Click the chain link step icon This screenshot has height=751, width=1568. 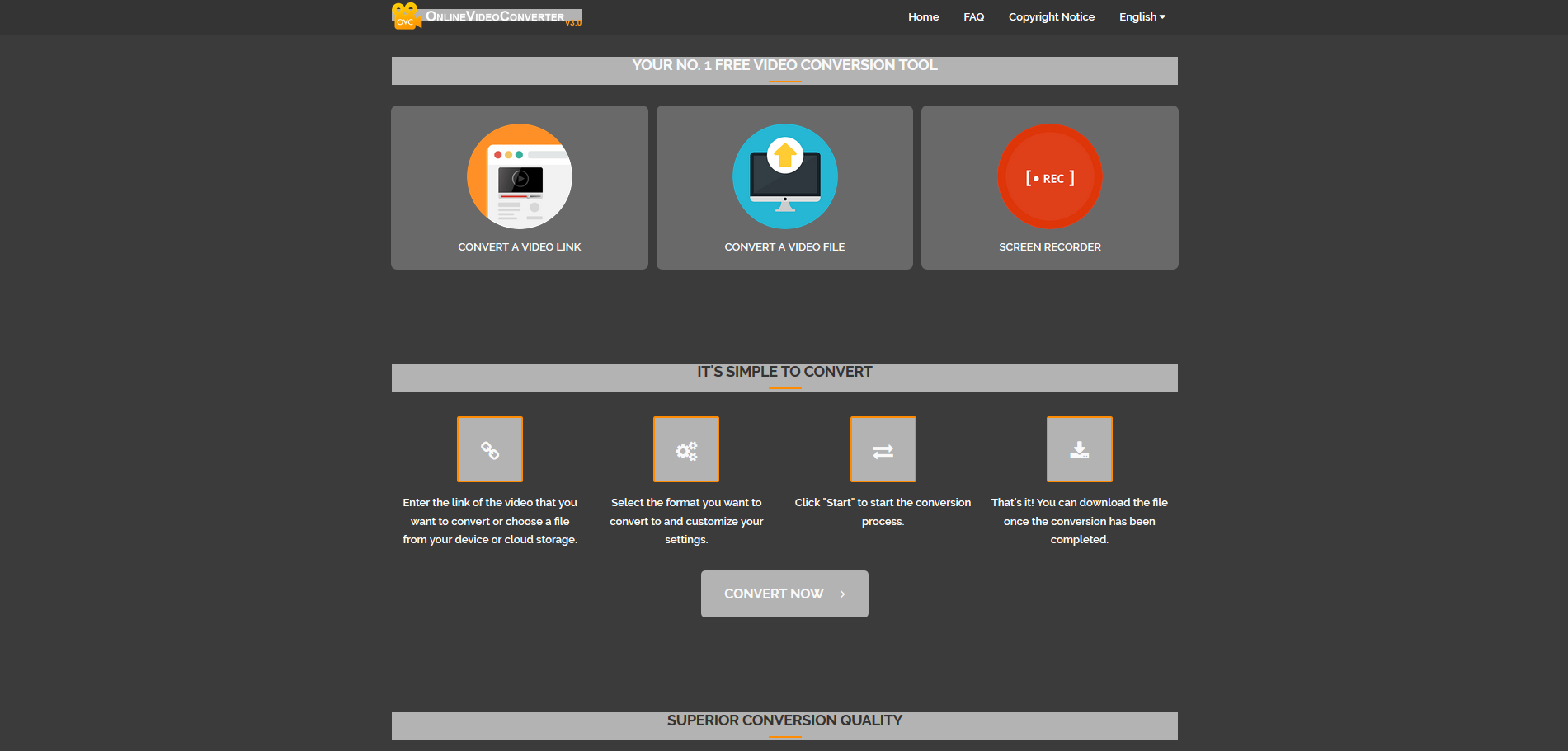(x=489, y=449)
